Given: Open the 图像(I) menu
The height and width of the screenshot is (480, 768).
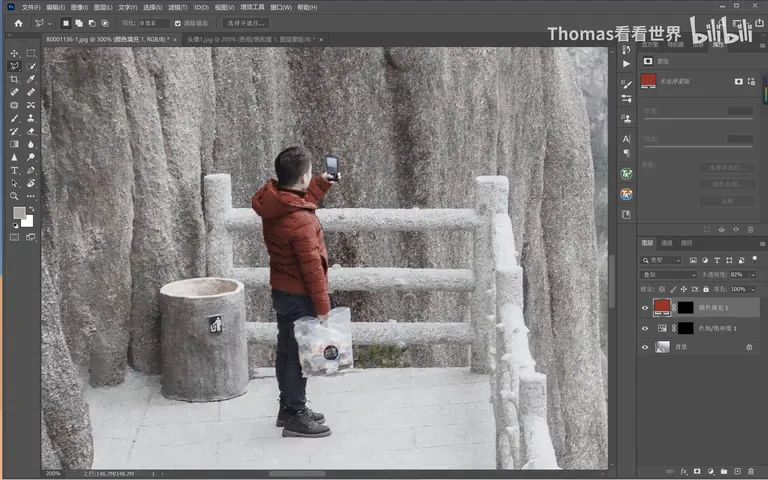Looking at the screenshot, I should pos(79,7).
